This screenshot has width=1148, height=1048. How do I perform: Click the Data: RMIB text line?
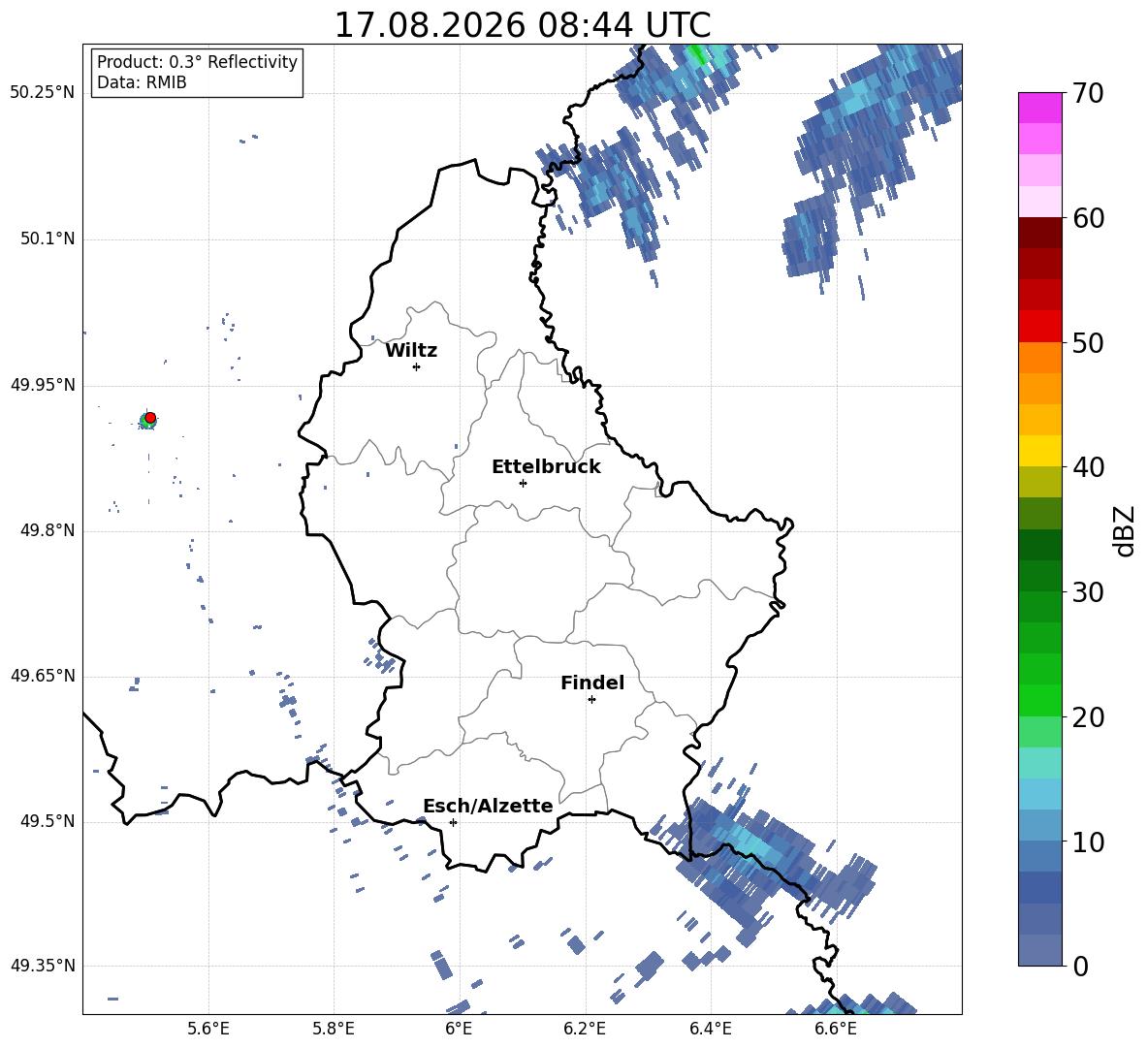click(142, 82)
